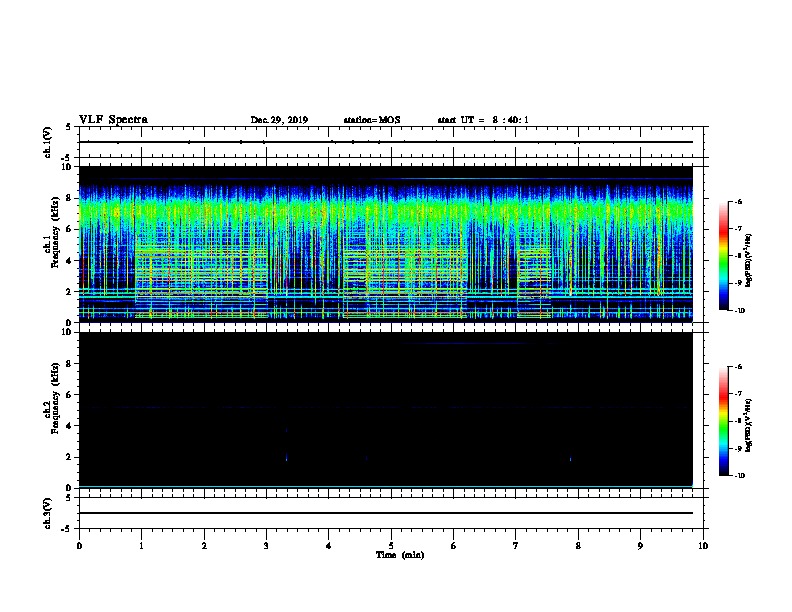Click time axis tick label "1"

(x=141, y=545)
